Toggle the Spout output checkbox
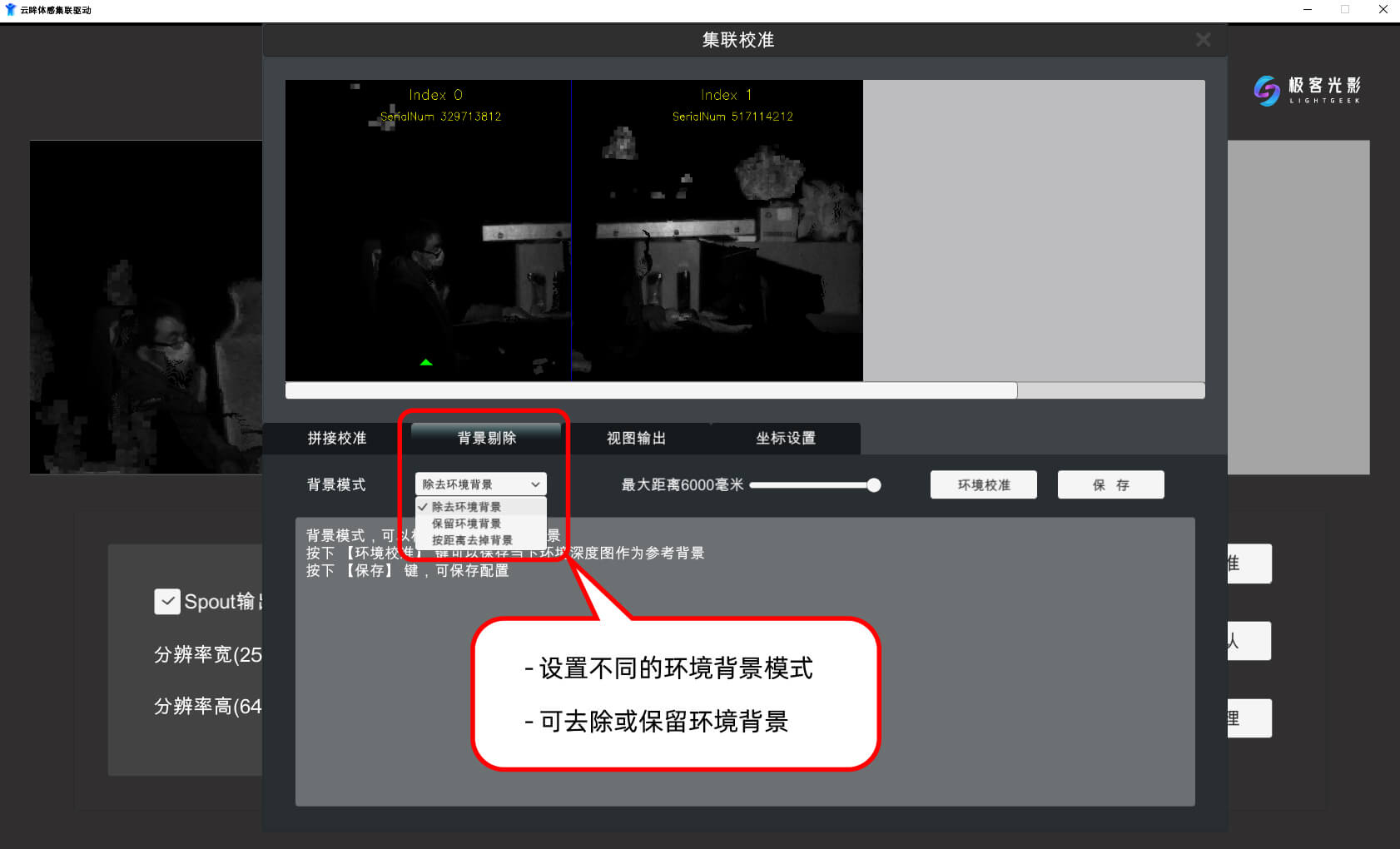 pyautogui.click(x=167, y=601)
